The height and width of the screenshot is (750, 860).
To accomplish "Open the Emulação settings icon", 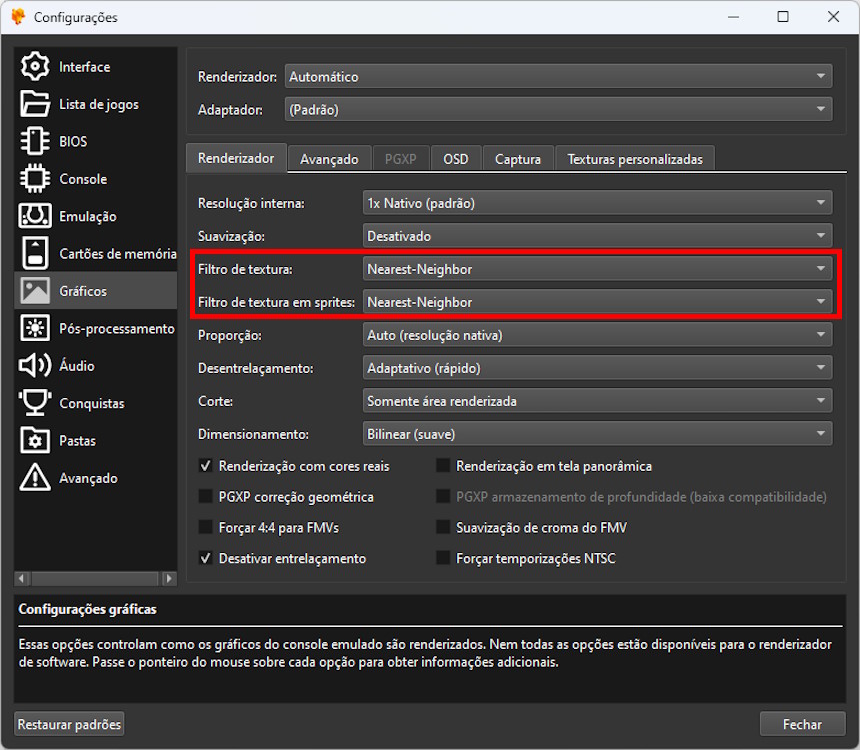I will coord(35,216).
